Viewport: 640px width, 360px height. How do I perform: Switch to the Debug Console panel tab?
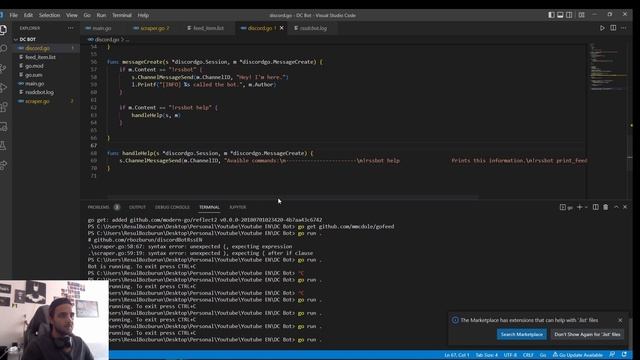pyautogui.click(x=172, y=207)
